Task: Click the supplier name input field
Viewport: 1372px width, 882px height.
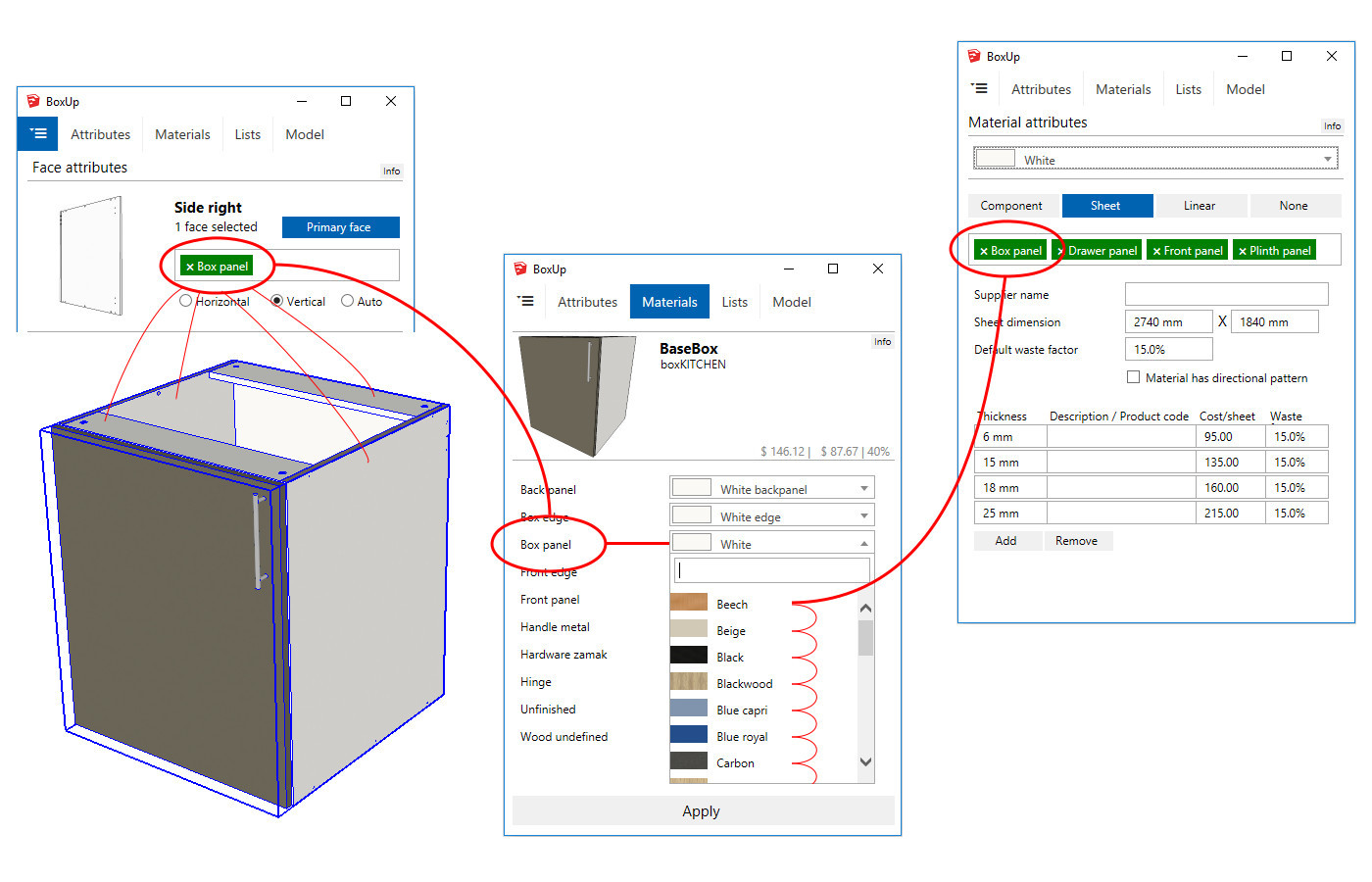Action: [x=1226, y=294]
